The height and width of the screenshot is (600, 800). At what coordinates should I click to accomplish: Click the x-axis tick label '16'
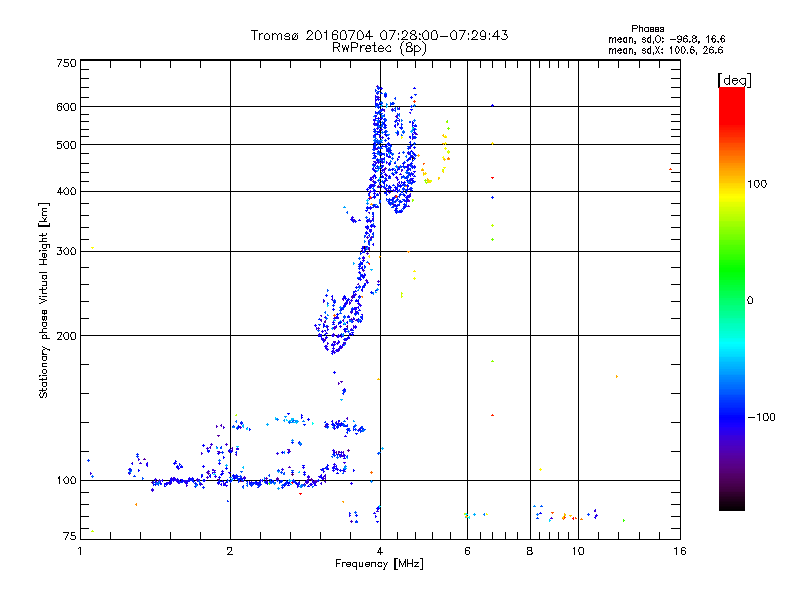point(680,551)
